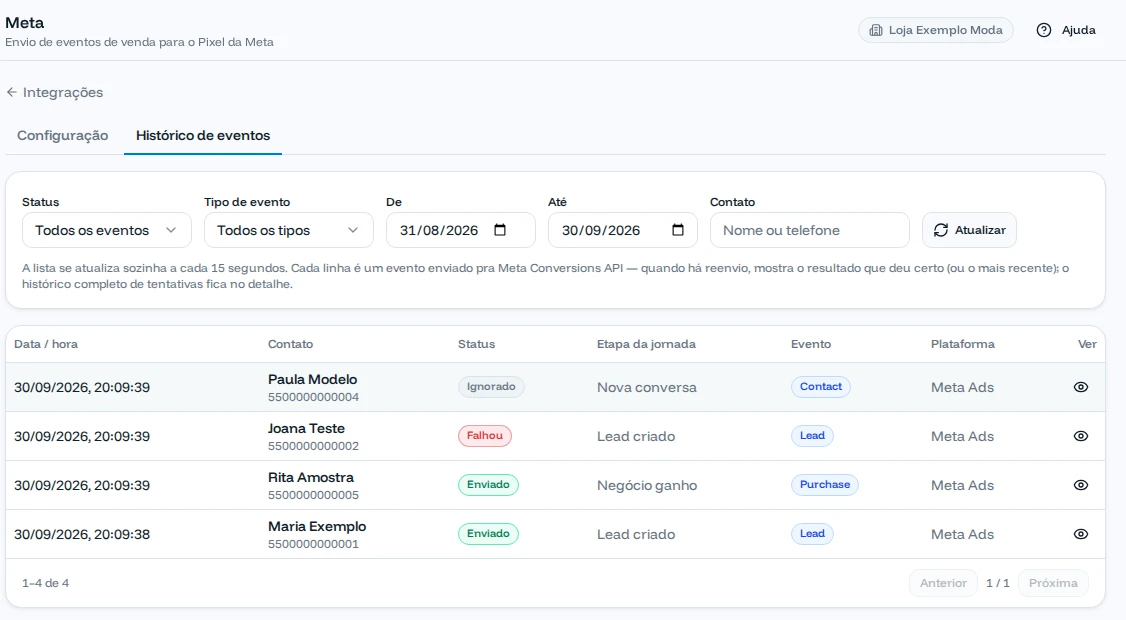
Task: Click the refresh icon on Atualizar
Action: point(941,230)
